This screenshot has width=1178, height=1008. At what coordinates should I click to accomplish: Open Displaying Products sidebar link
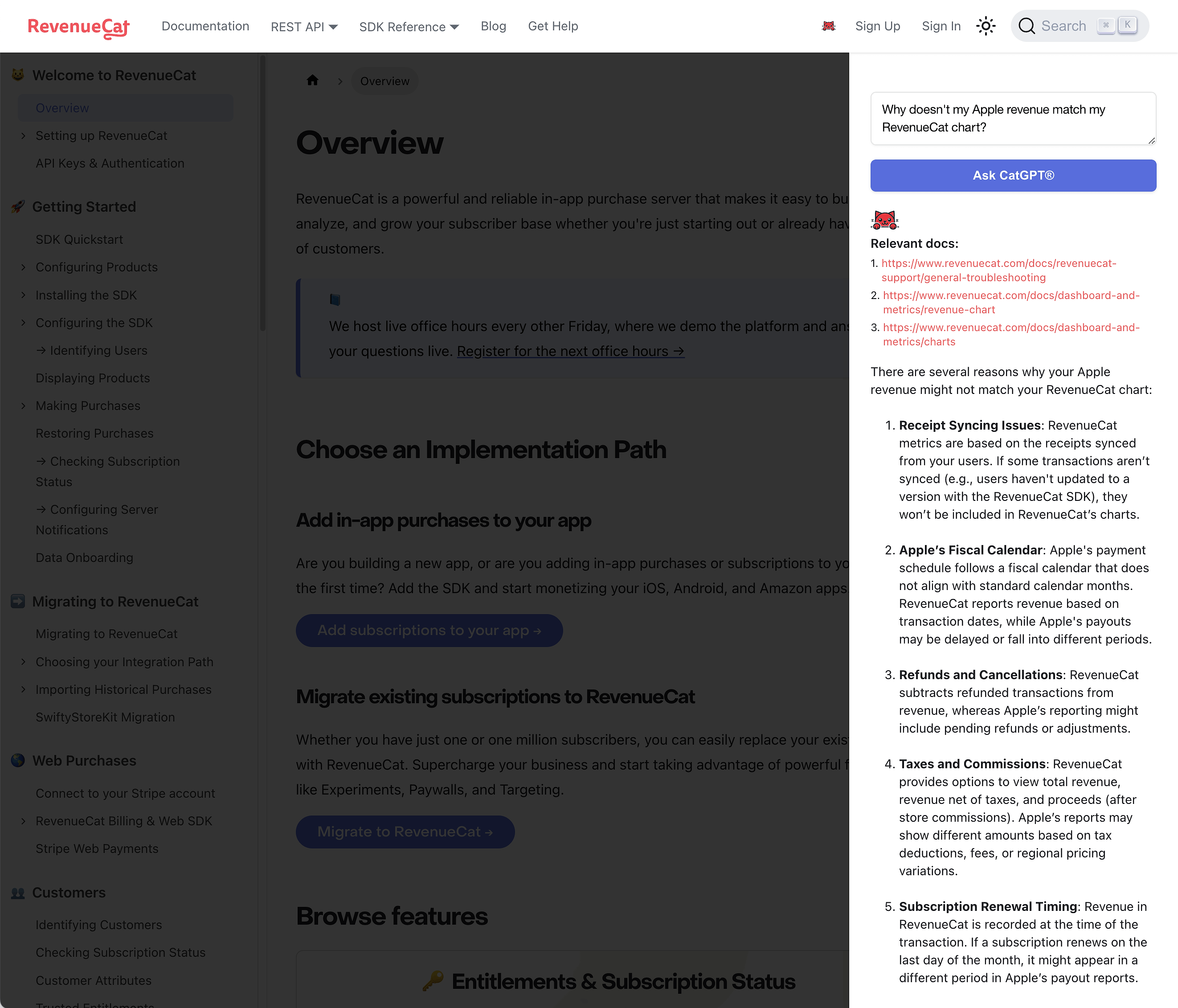click(93, 379)
